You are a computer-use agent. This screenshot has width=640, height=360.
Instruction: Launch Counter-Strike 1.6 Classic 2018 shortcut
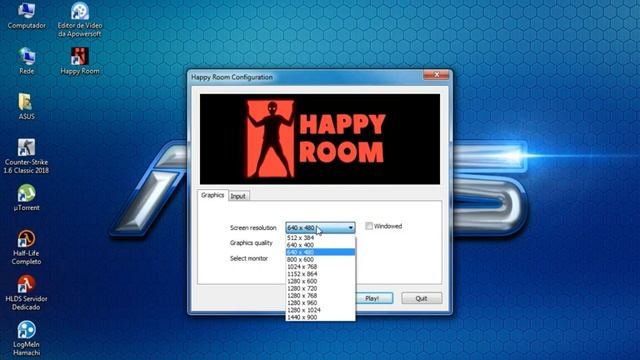(26, 156)
